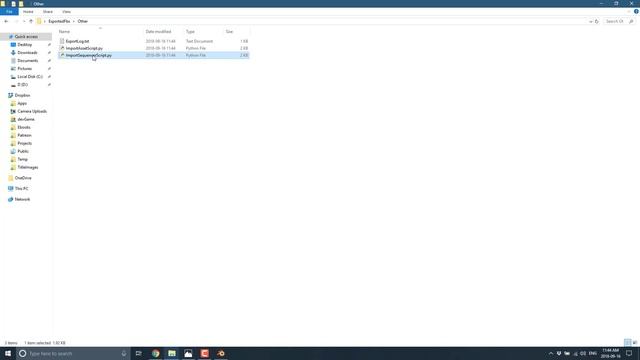Sort by the Size column header

tap(229, 31)
